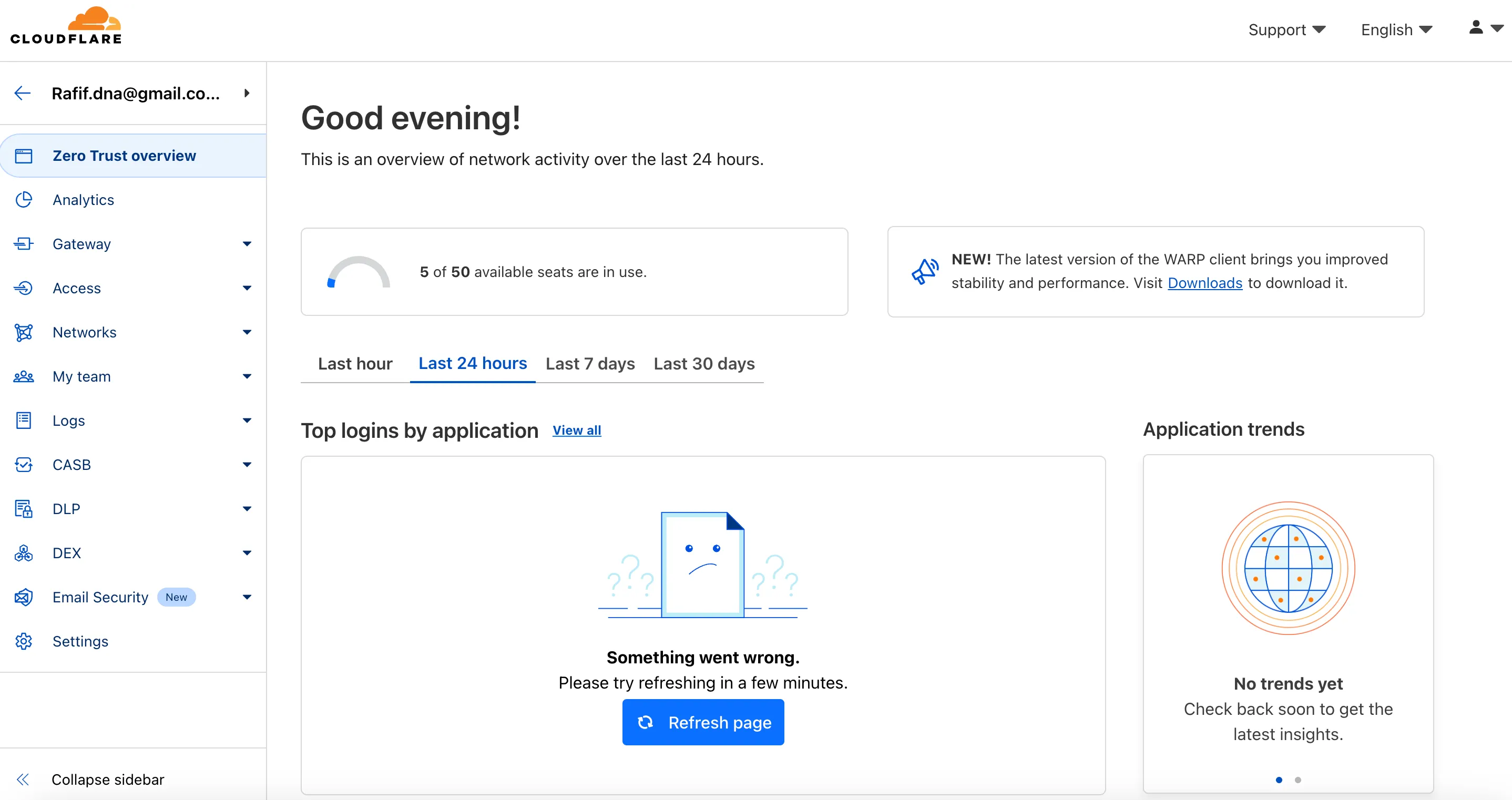Screen dimensions: 1512x800
Task: Collapse the sidebar with the double chevron
Action: (x=23, y=780)
